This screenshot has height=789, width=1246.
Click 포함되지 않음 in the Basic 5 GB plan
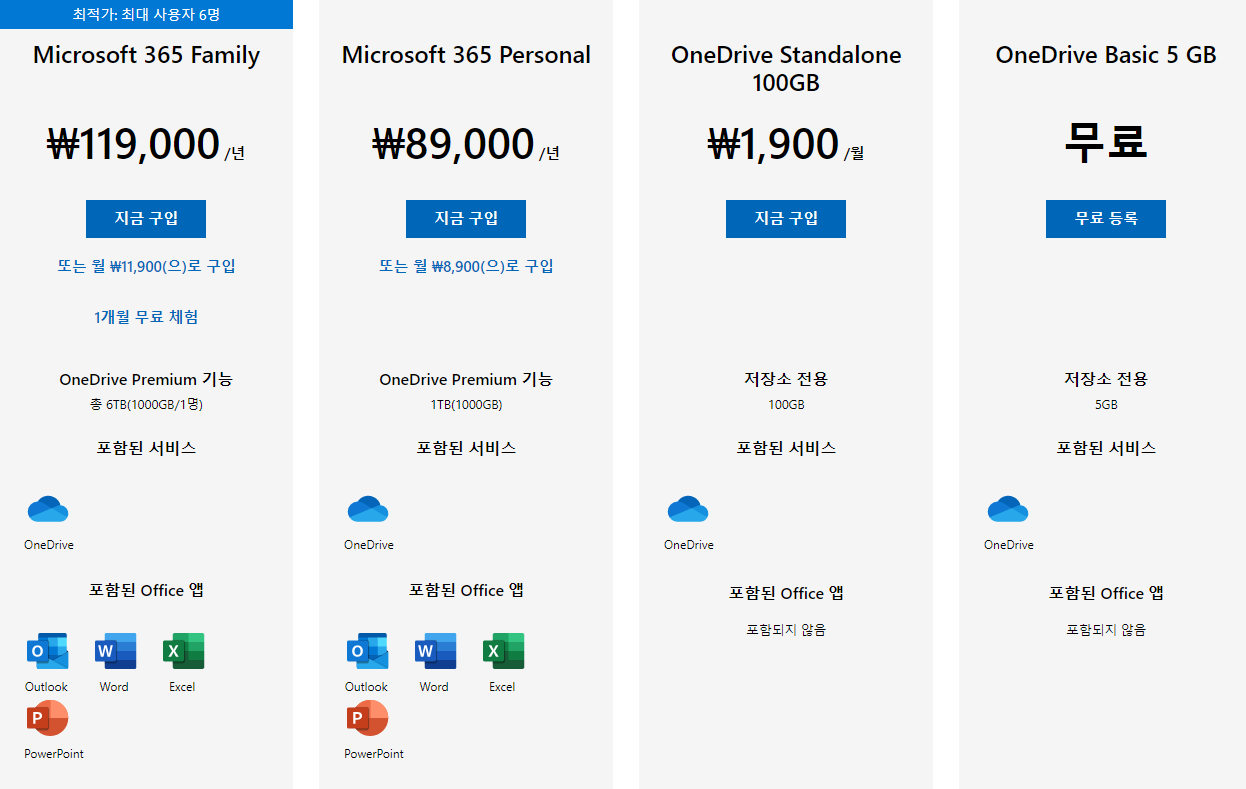tap(1106, 630)
